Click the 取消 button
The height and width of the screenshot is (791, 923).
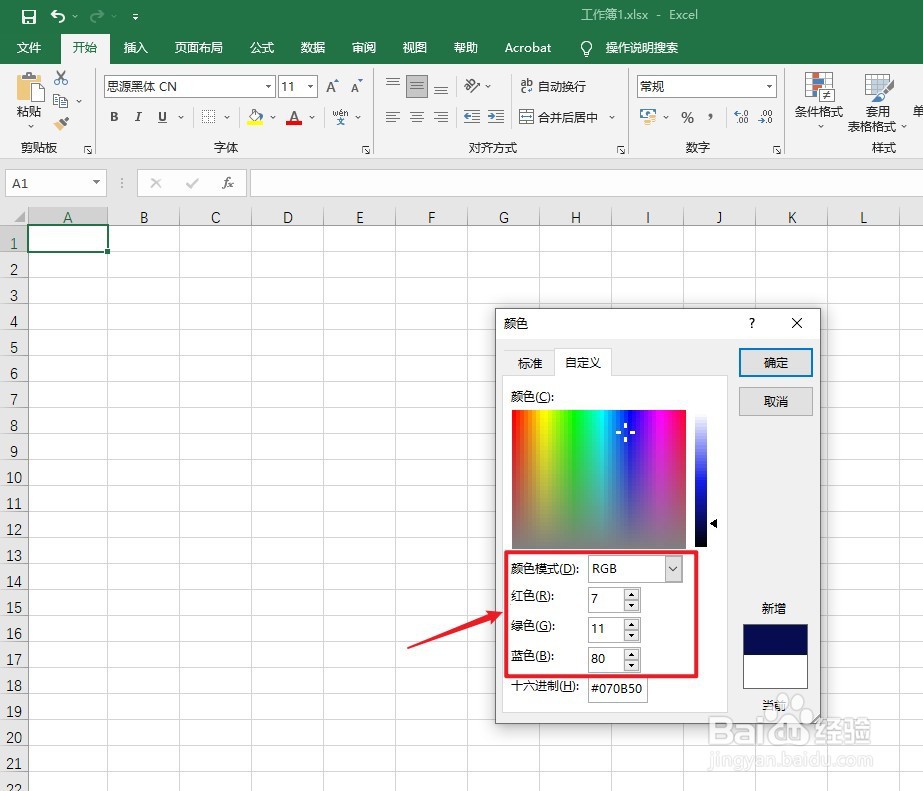[x=775, y=401]
